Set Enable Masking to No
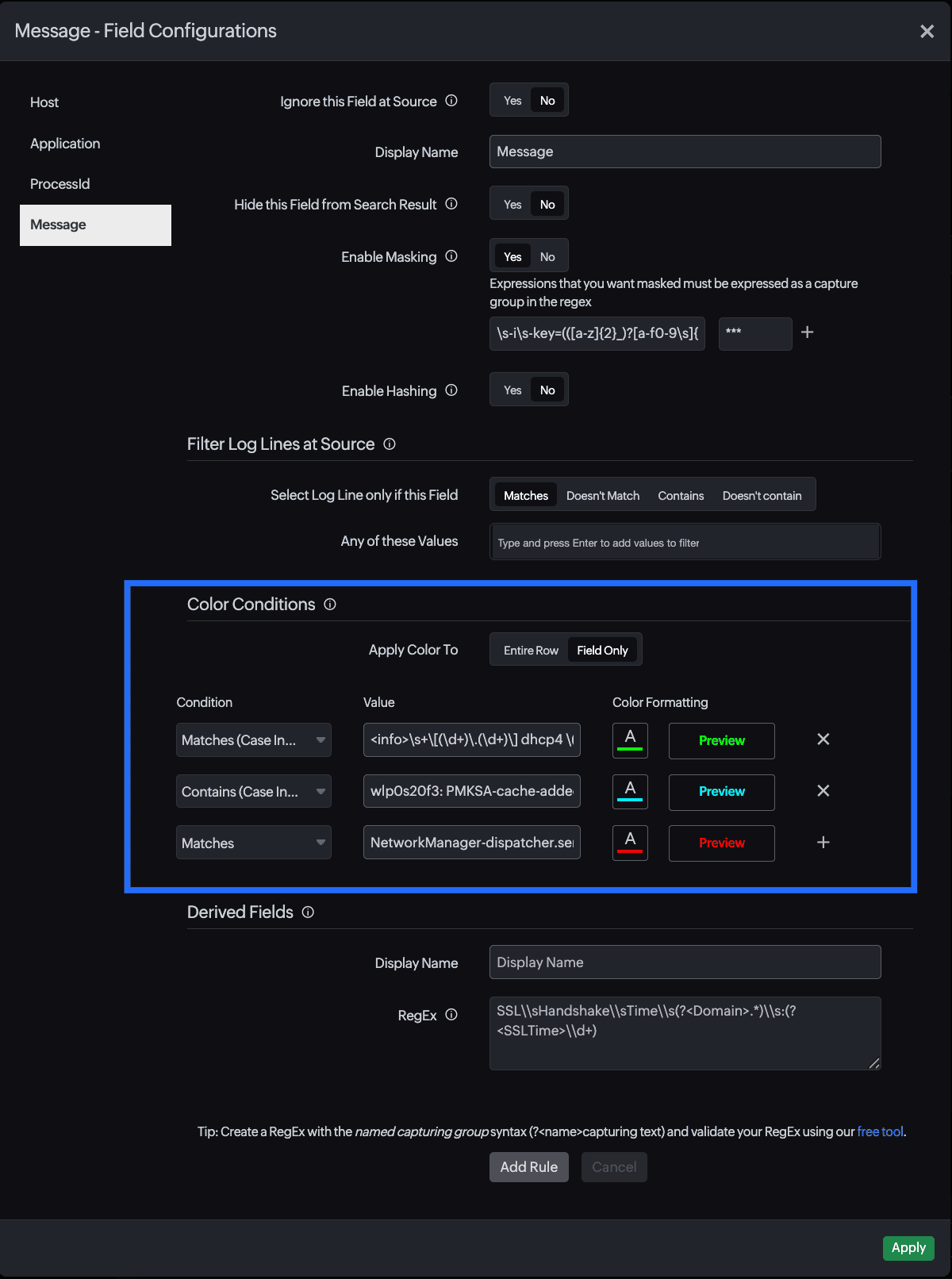The height and width of the screenshot is (1279, 952). [547, 257]
